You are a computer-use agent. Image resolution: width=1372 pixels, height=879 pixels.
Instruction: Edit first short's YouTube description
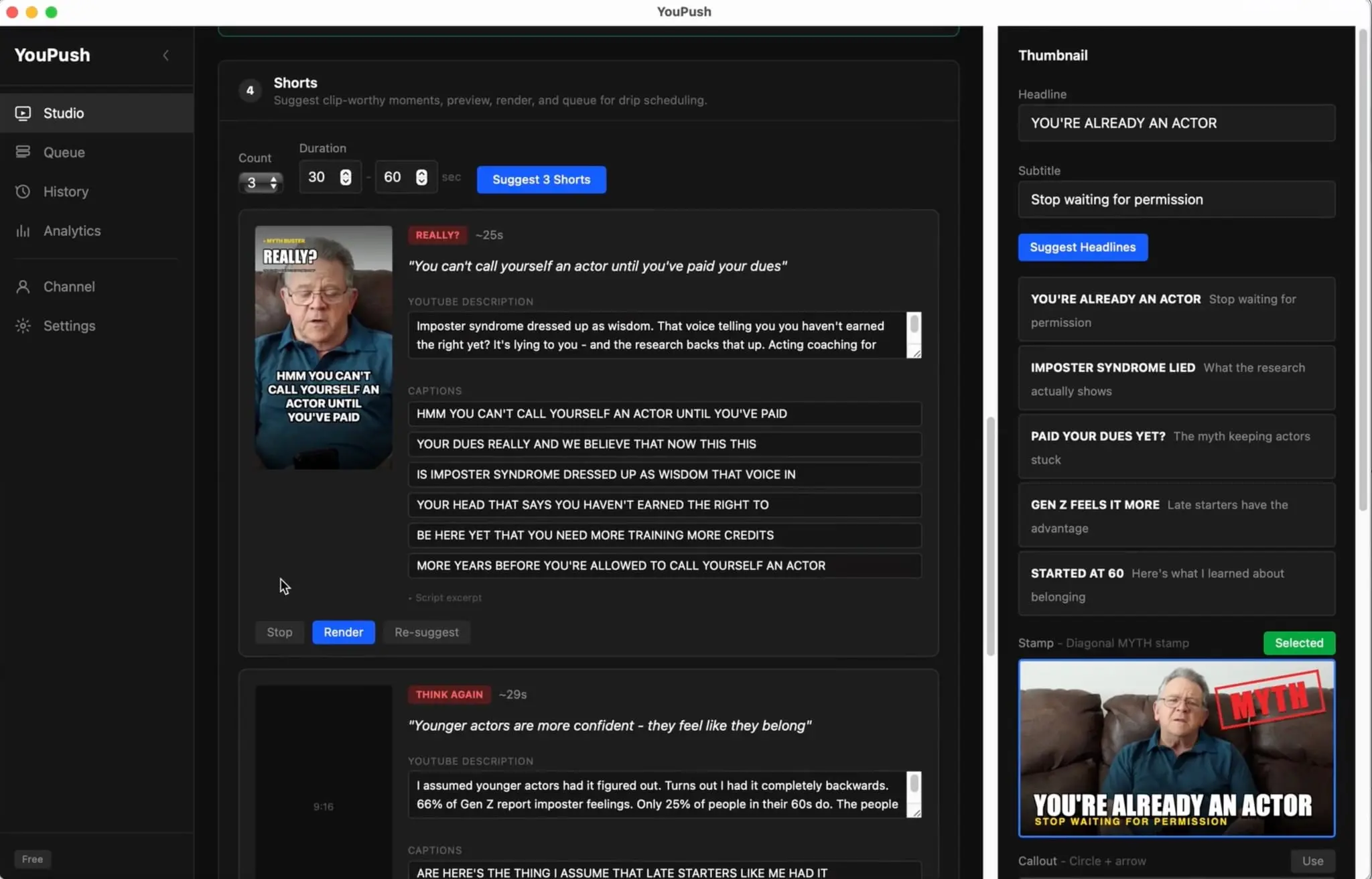tap(657, 335)
